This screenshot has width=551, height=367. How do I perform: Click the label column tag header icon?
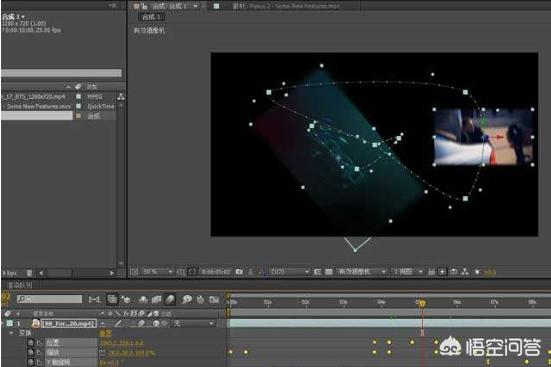tap(78, 86)
